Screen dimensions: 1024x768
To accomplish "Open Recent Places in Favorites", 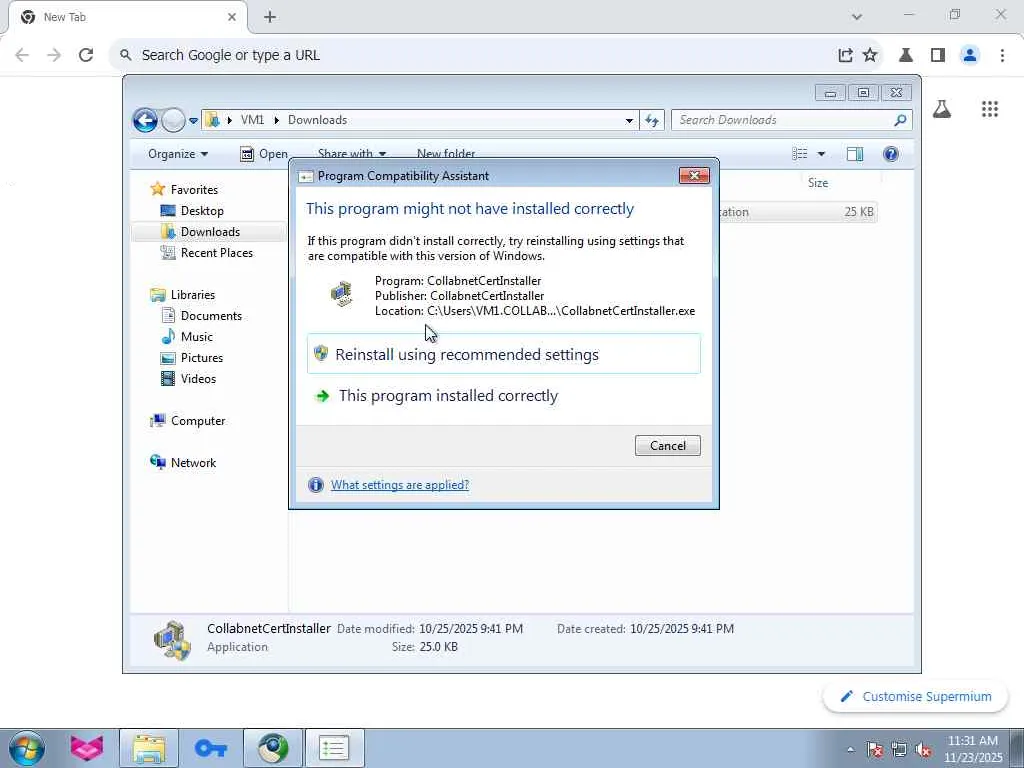I will coord(207,253).
